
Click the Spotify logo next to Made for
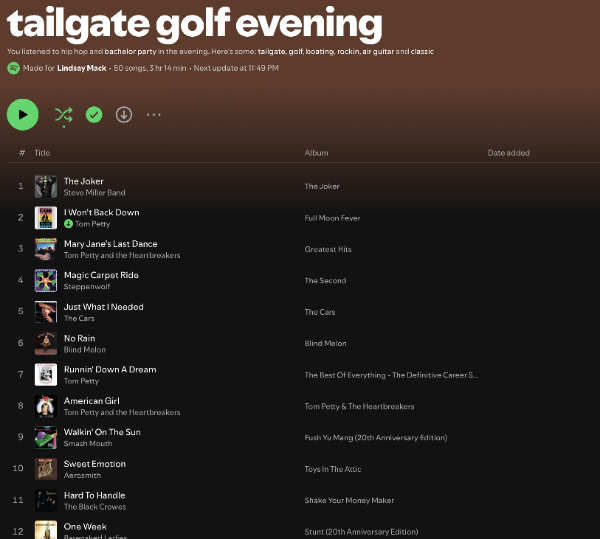[x=13, y=68]
